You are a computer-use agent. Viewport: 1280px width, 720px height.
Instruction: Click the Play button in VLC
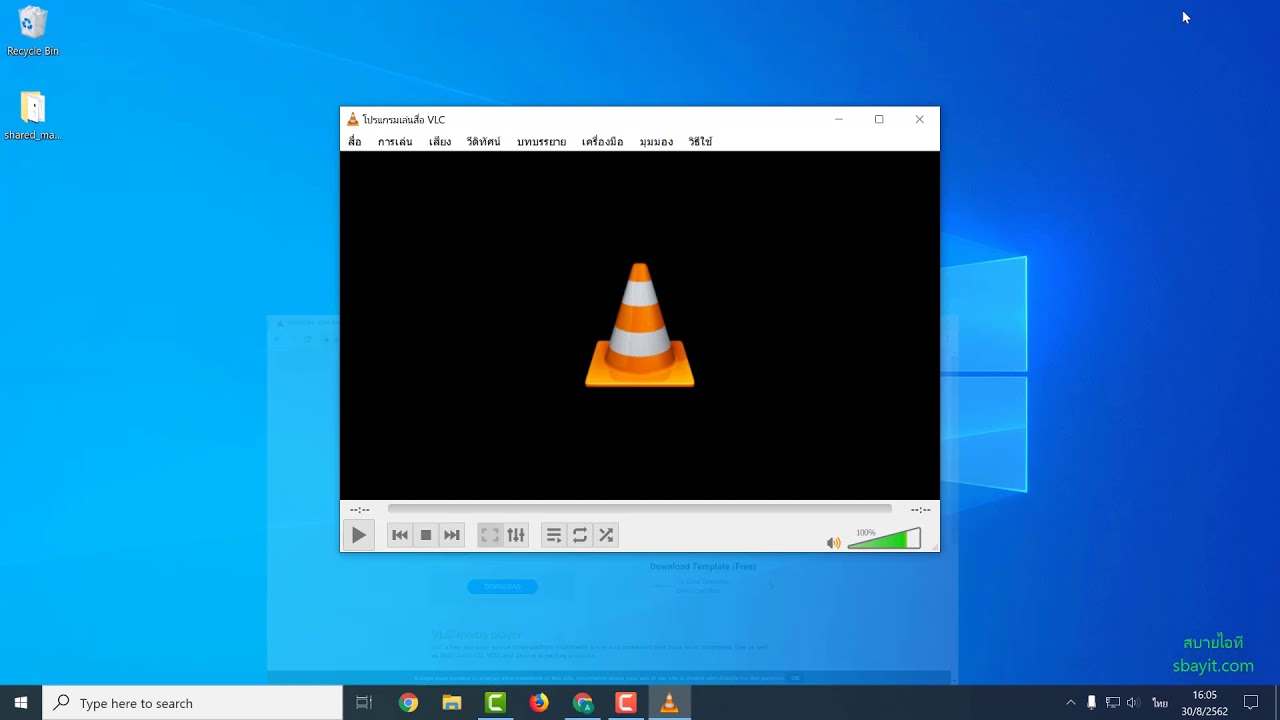point(358,535)
